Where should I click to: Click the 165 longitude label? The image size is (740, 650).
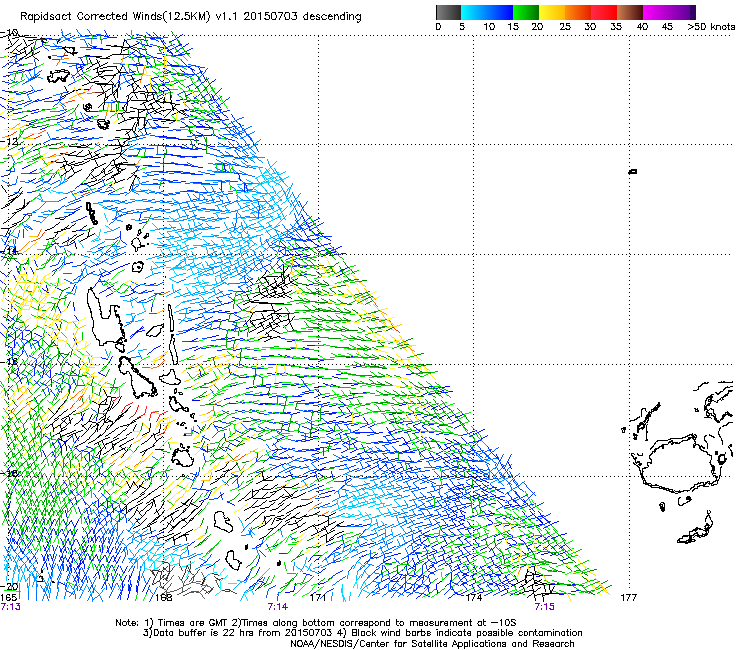point(8,598)
